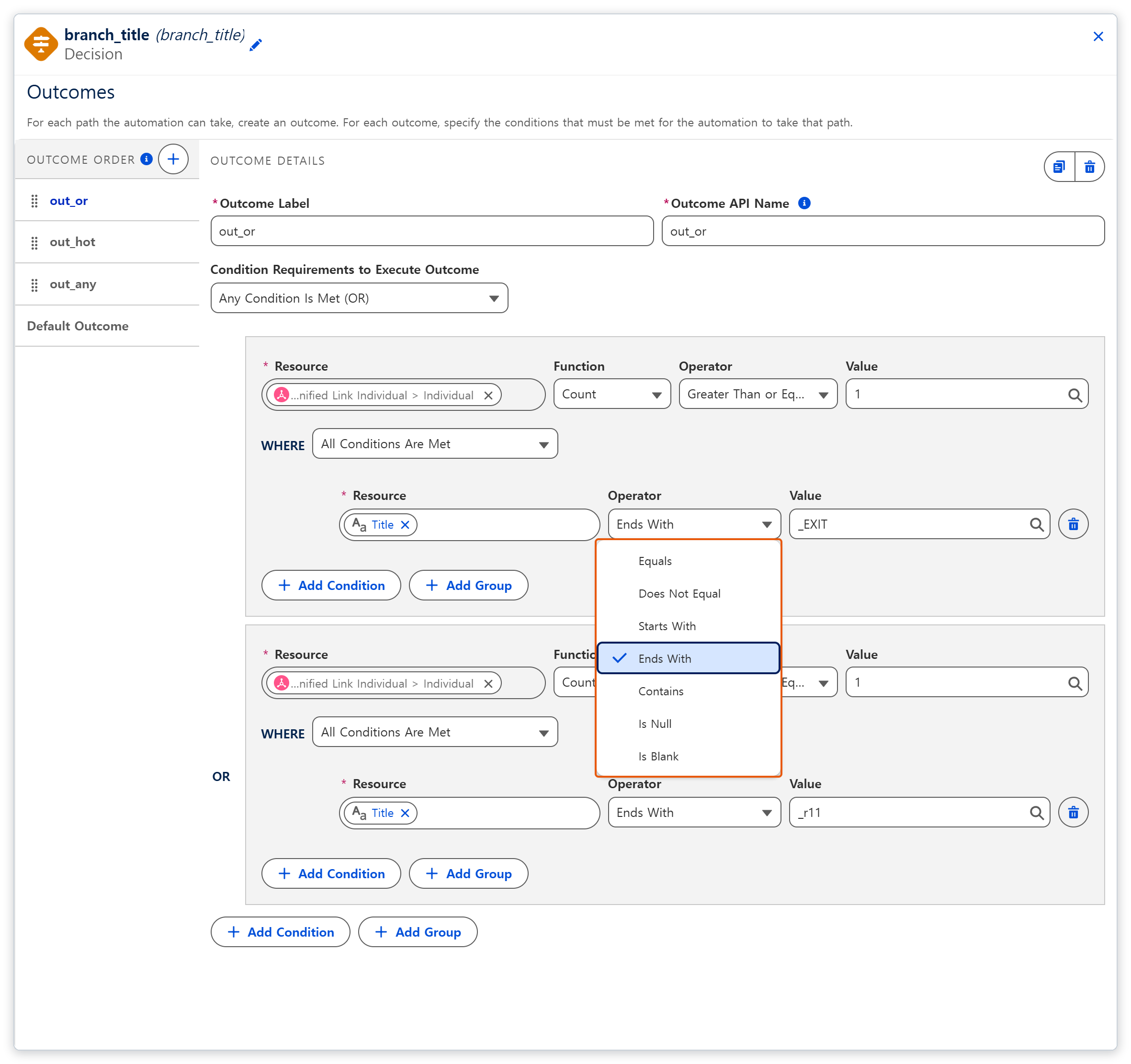
Task: Duplicate the outcome with the copy icon
Action: coord(1059,167)
